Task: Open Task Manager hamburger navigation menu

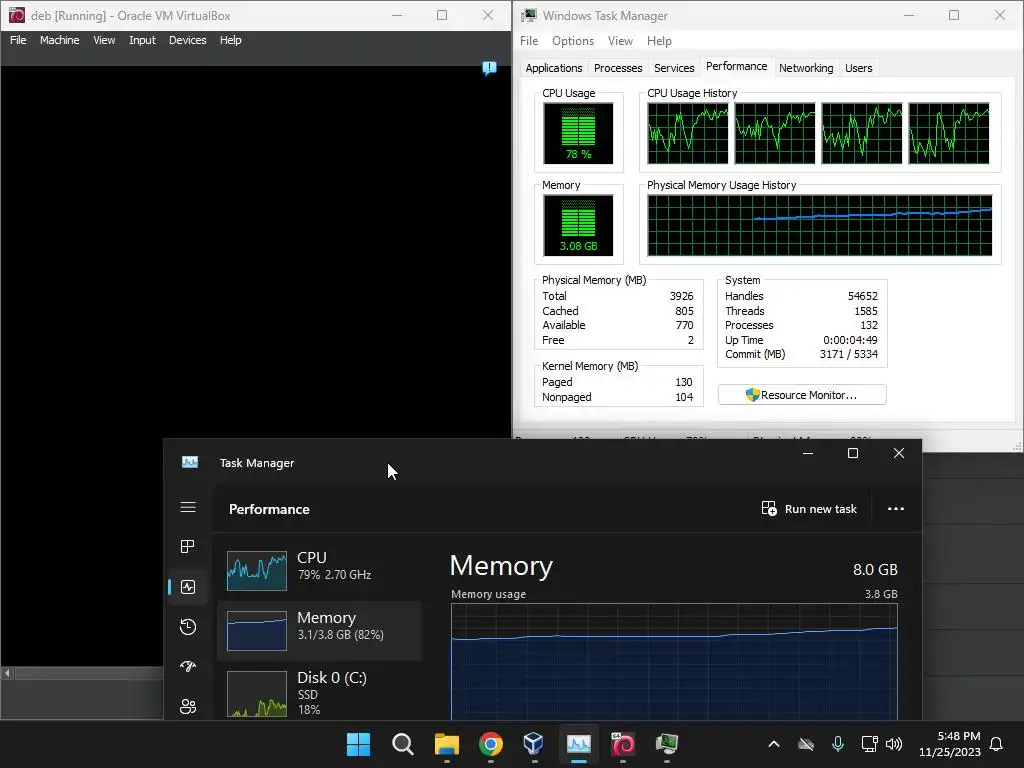Action: 188,507
